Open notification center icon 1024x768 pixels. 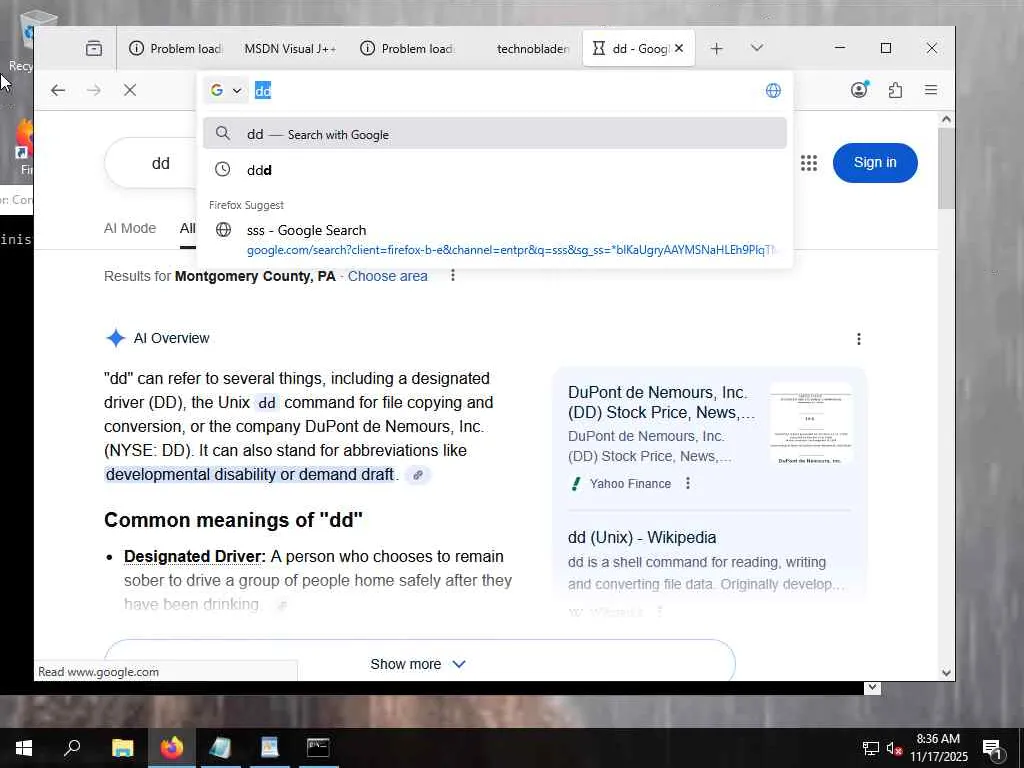pos(993,748)
